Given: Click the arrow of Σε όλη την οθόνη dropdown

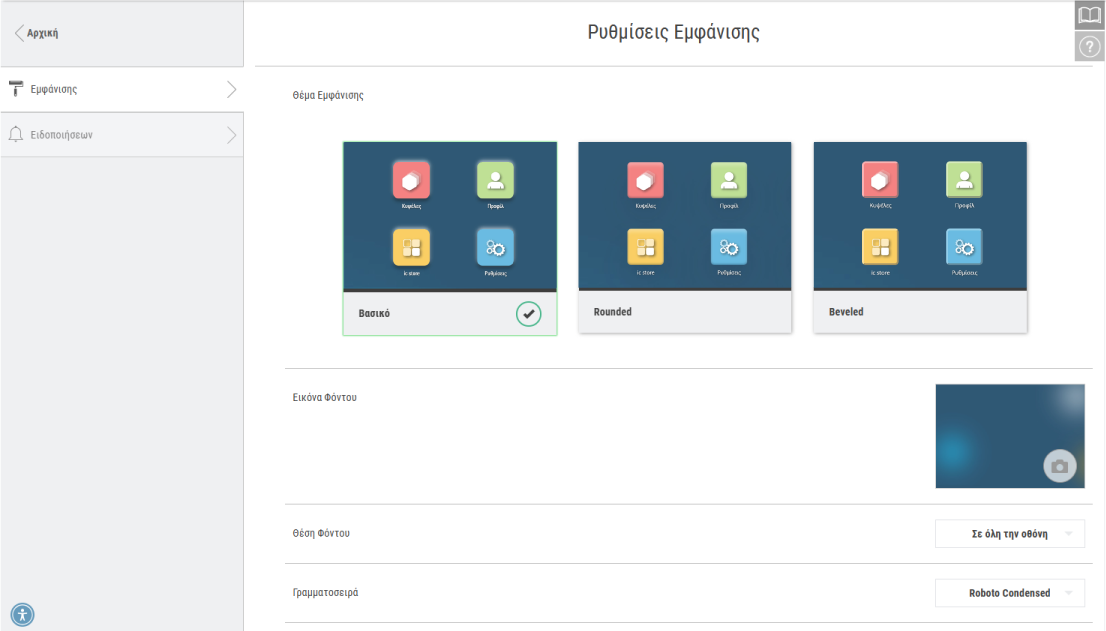Looking at the screenshot, I should tap(1069, 534).
